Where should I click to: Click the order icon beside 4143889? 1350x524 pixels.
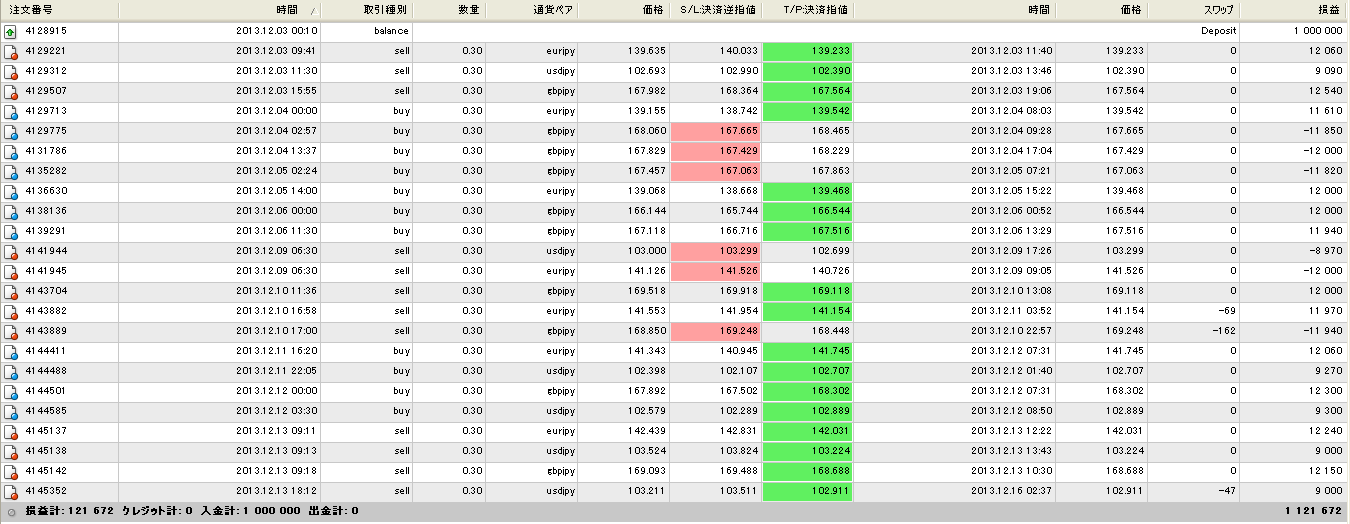coord(11,331)
